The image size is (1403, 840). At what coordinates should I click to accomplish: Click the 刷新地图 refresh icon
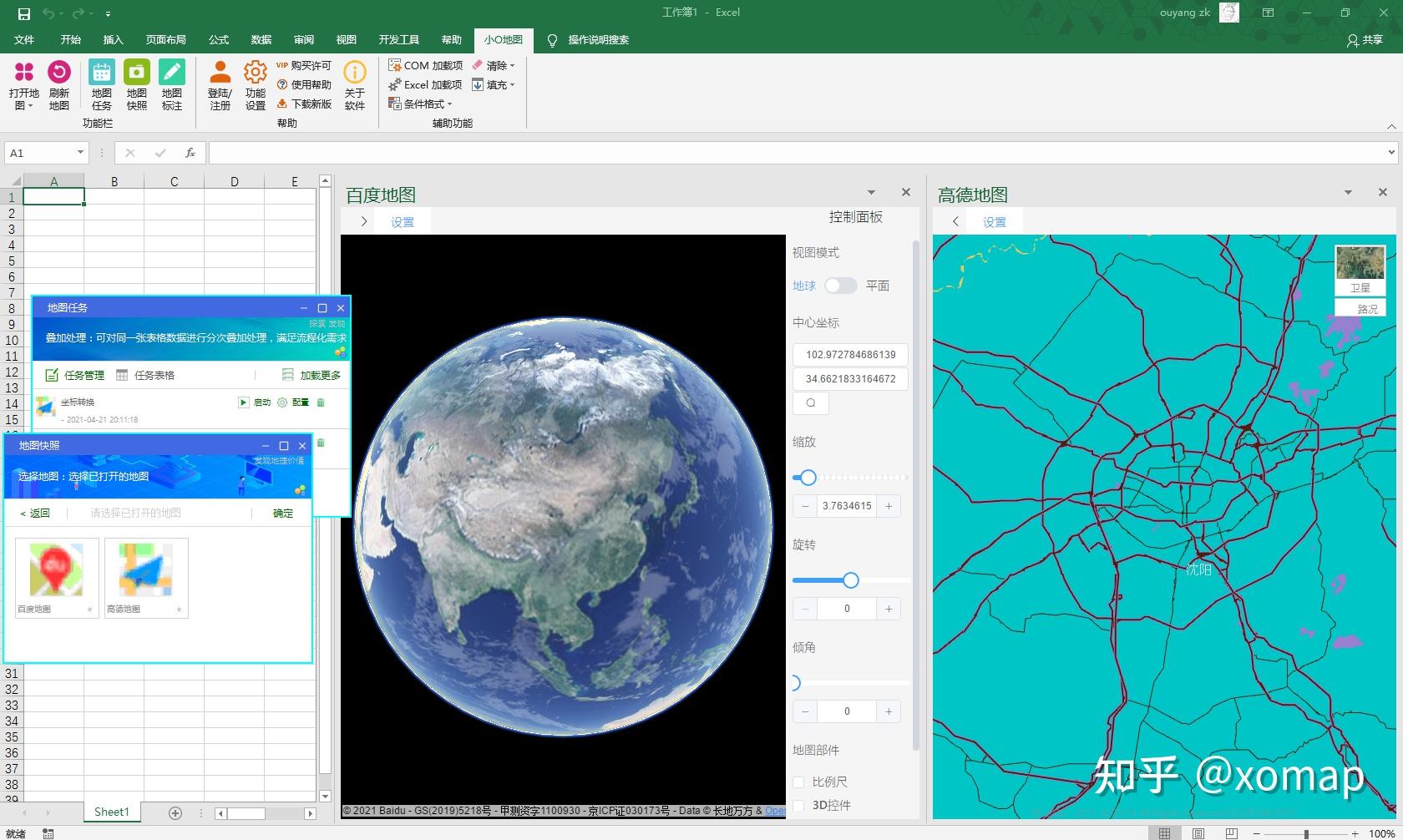tap(58, 73)
